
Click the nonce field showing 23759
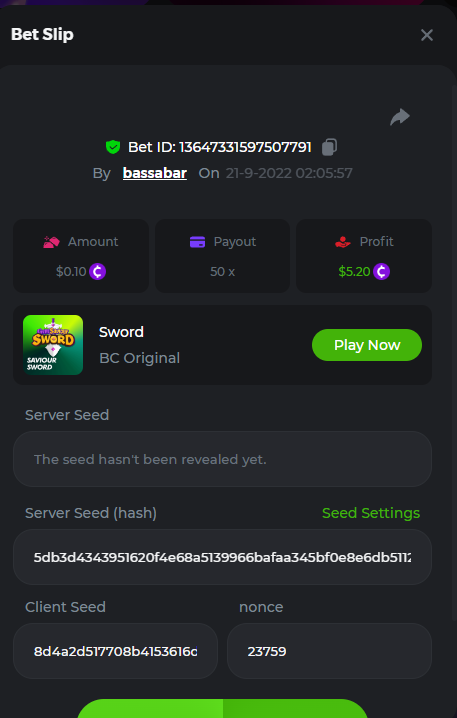pyautogui.click(x=329, y=651)
